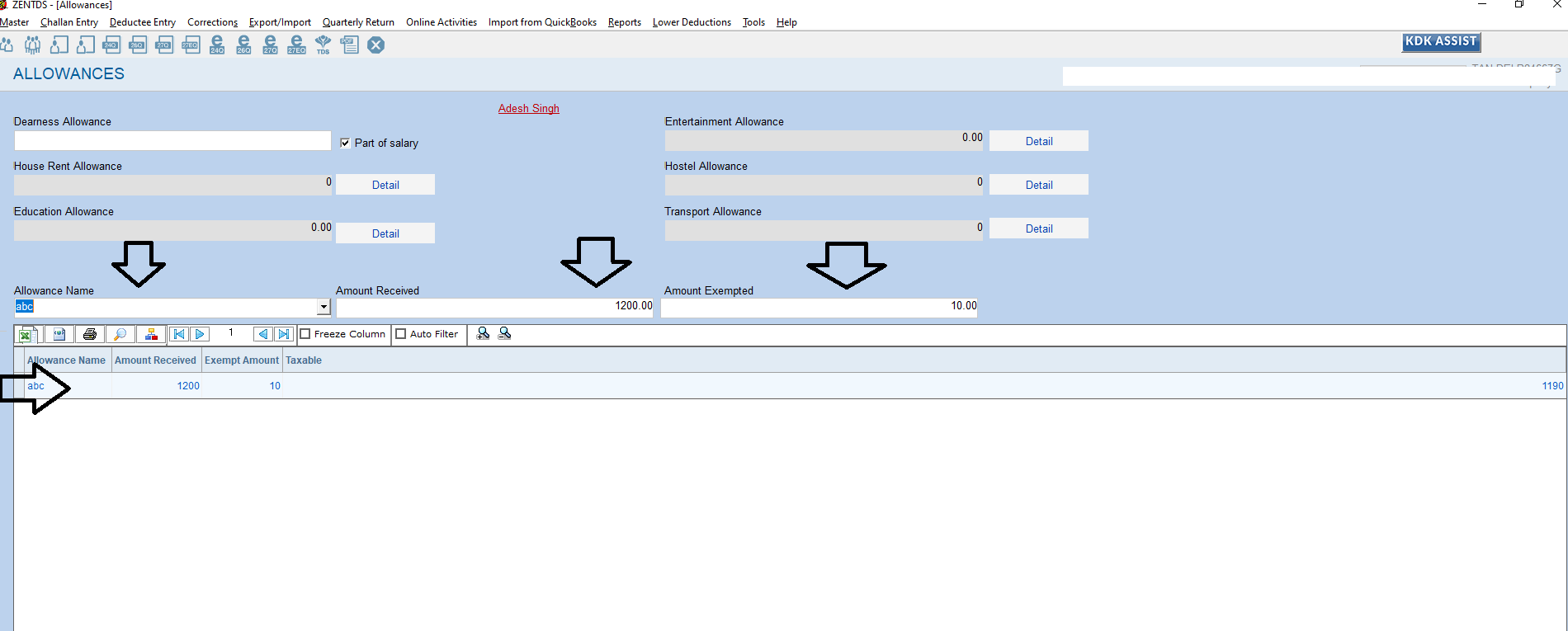Launch the e-return 24Q icon
This screenshot has height=631, width=1568.
click(217, 45)
